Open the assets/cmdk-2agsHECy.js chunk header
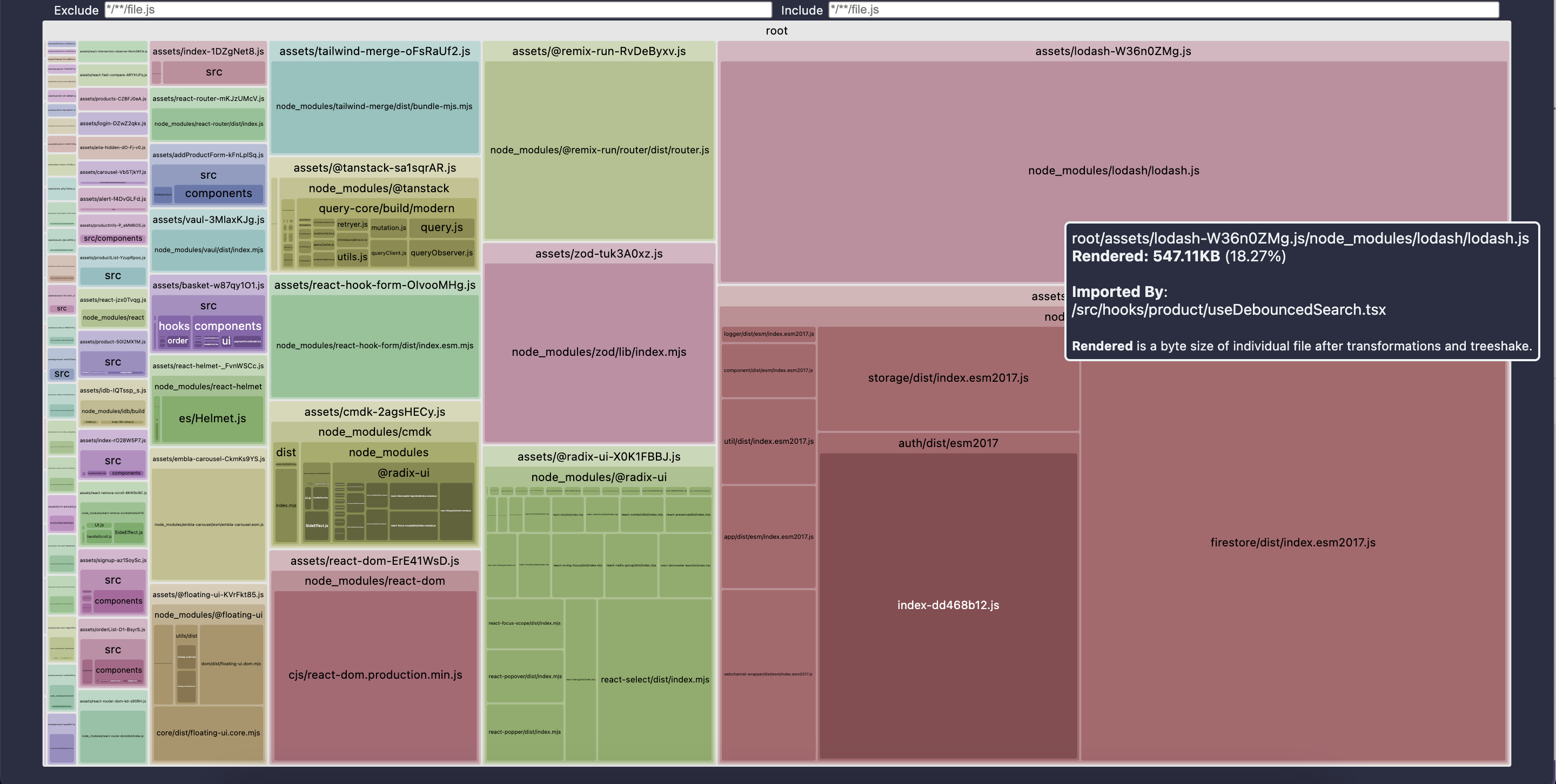This screenshot has width=1556, height=784. pyautogui.click(x=374, y=412)
